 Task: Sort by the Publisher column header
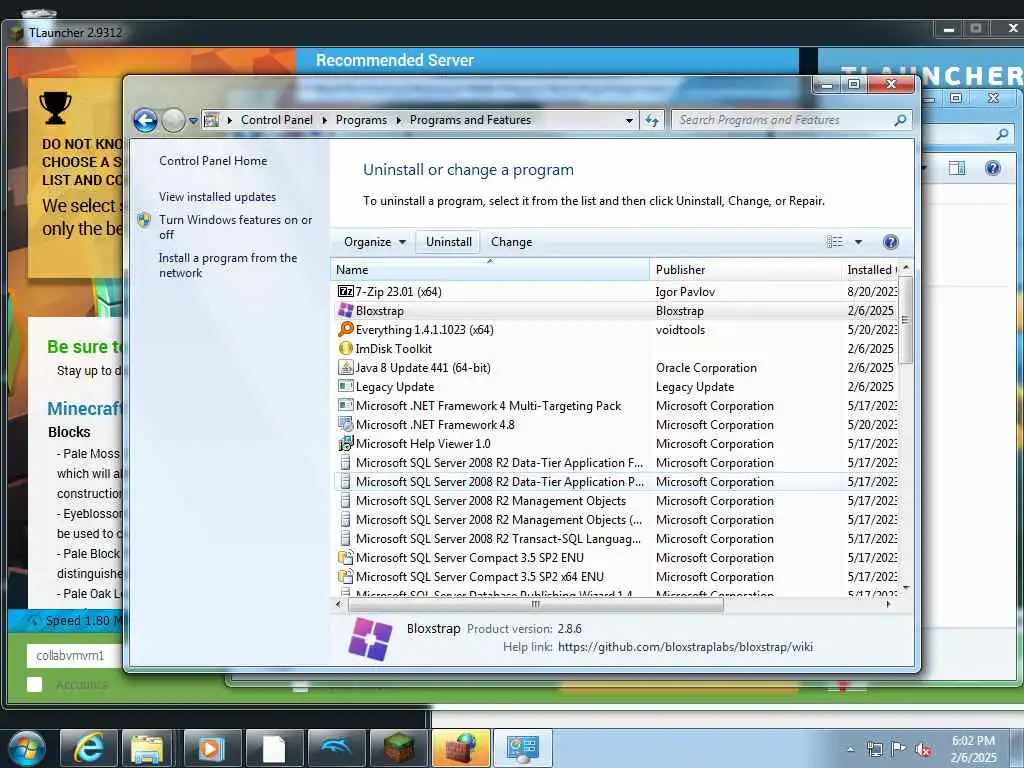(745, 270)
